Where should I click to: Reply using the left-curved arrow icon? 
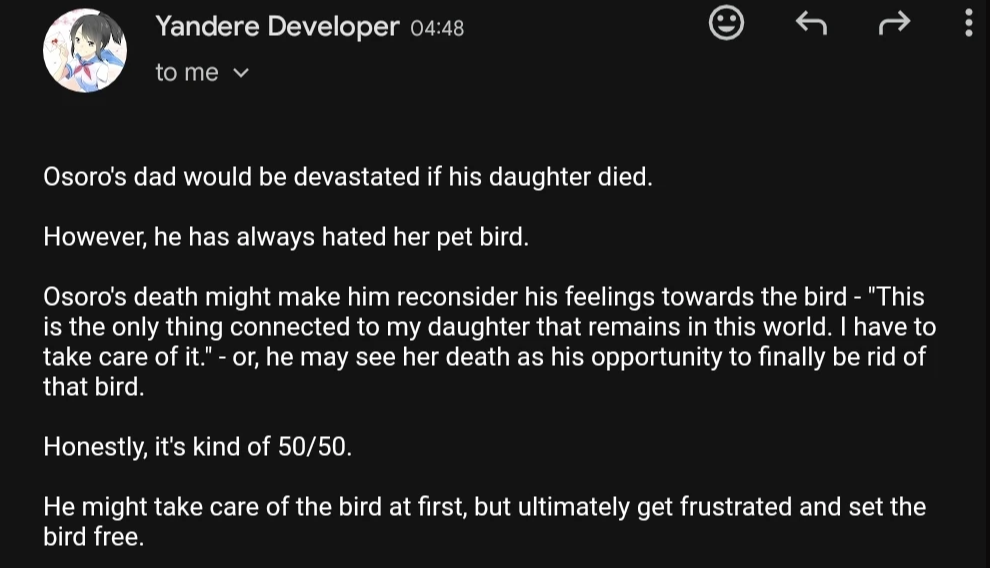pos(811,24)
